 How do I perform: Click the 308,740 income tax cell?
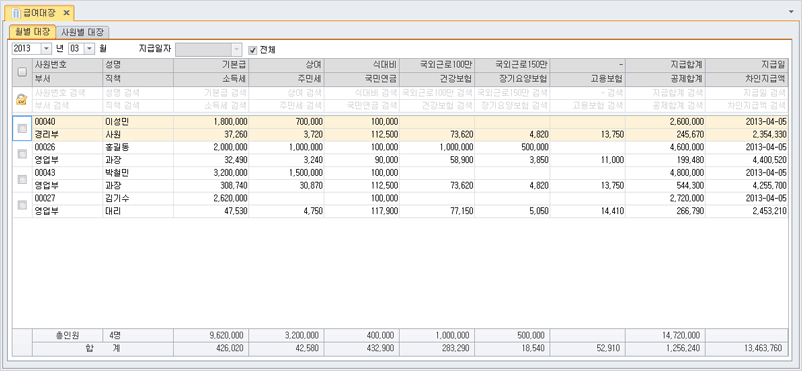pos(211,186)
